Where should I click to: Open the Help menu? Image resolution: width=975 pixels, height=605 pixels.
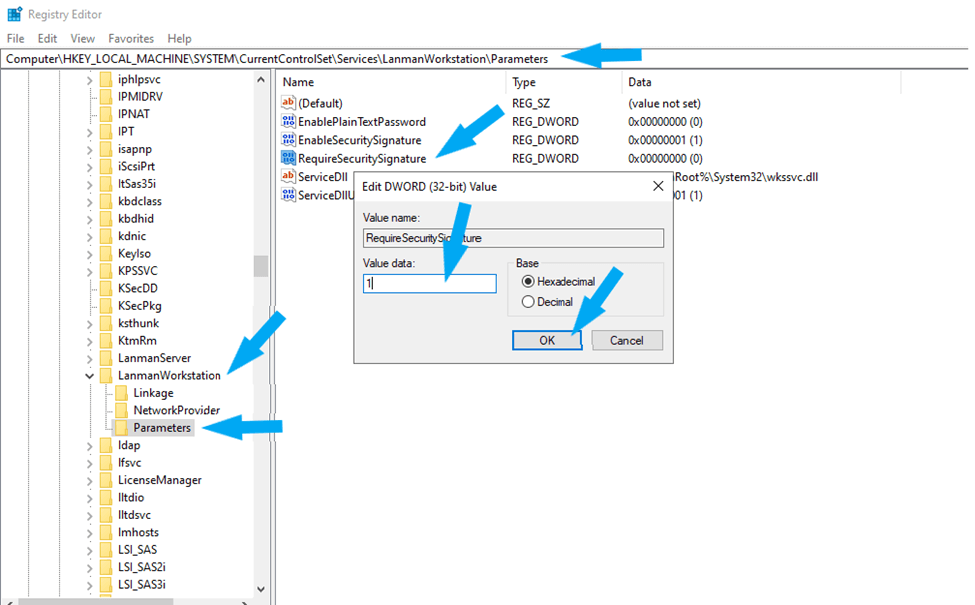point(179,39)
